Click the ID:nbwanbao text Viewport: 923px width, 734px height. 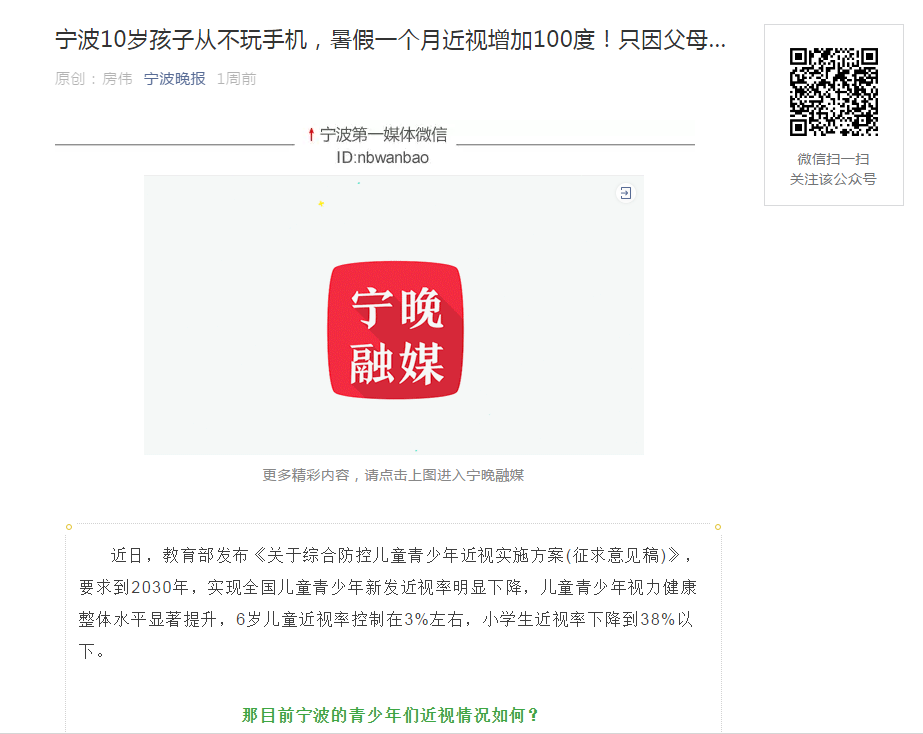tap(383, 158)
